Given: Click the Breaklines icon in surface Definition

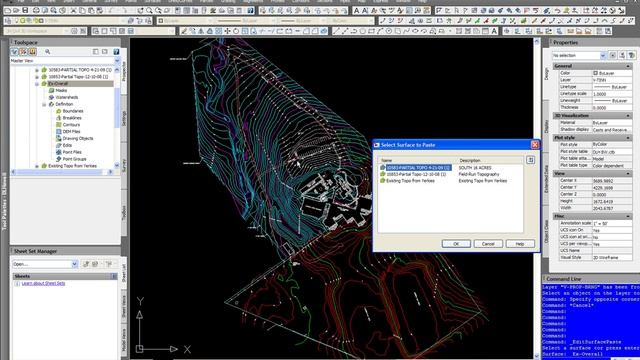Looking at the screenshot, I should coord(58,118).
